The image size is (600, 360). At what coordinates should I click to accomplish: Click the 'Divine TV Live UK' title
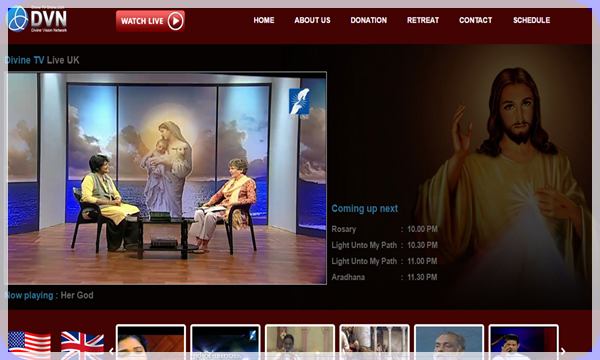point(42,60)
